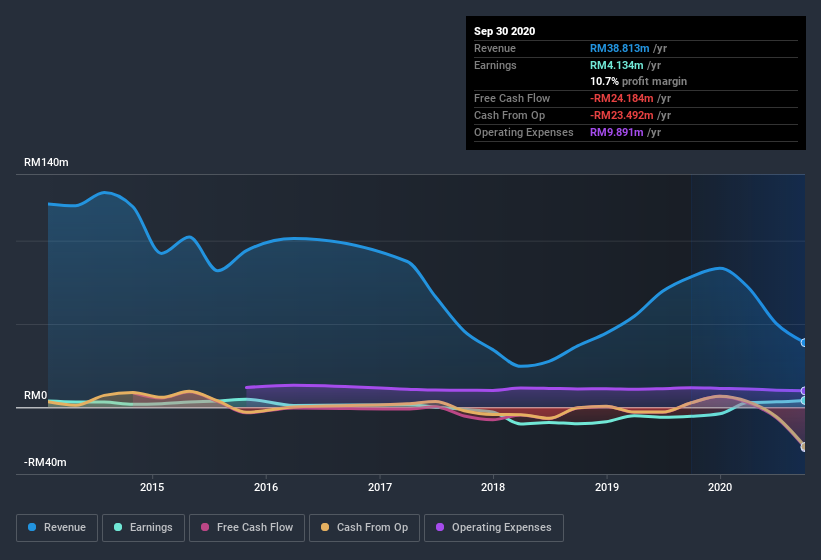The image size is (821, 560).
Task: Click the Free Cash Flow label in the tooltip
Action: [x=512, y=98]
